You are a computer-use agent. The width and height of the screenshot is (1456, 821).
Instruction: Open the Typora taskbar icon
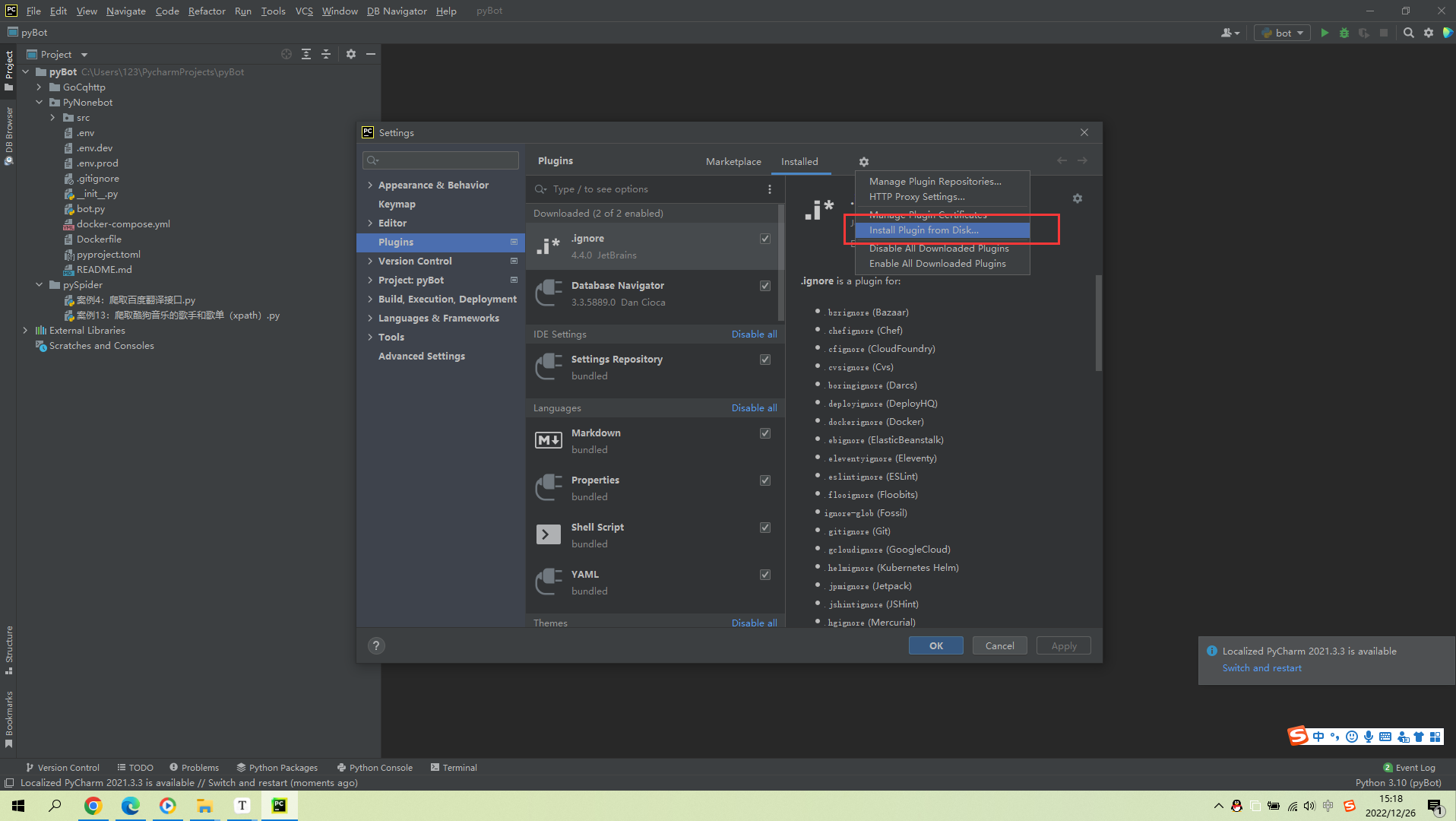point(242,806)
